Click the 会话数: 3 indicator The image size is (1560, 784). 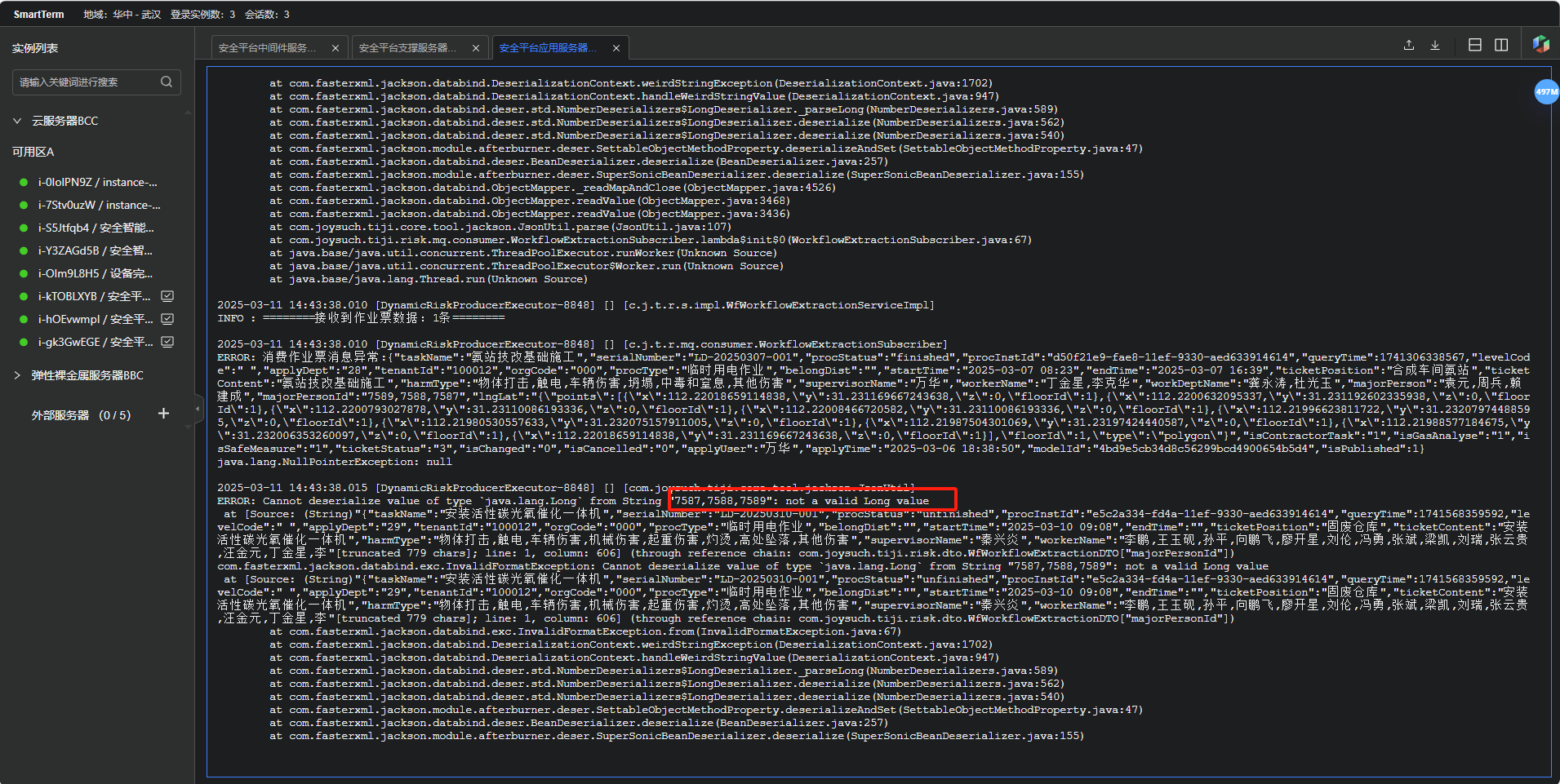267,14
